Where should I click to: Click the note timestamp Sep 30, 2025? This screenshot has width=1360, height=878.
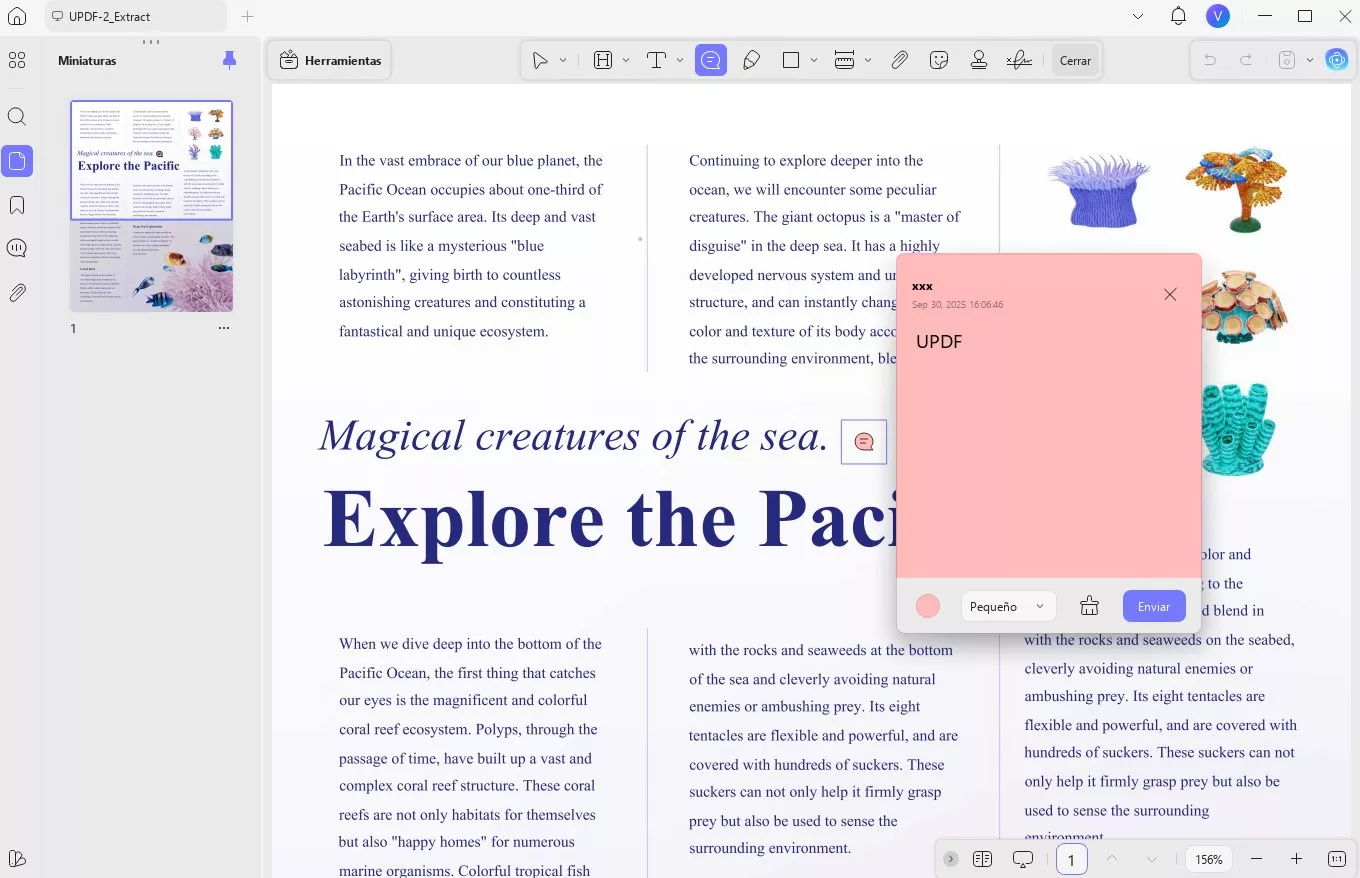point(957,304)
